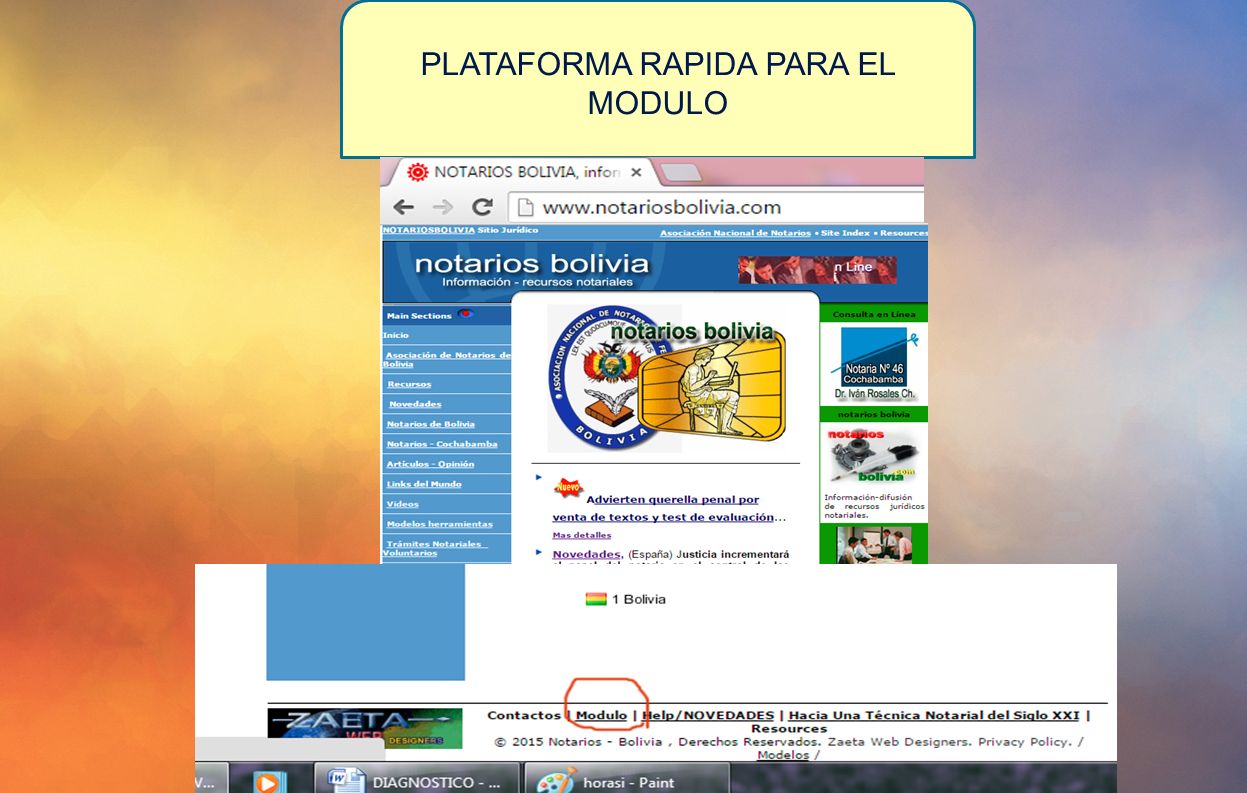1247x793 pixels.
Task: Open Contactos in the footer
Action: 524,715
